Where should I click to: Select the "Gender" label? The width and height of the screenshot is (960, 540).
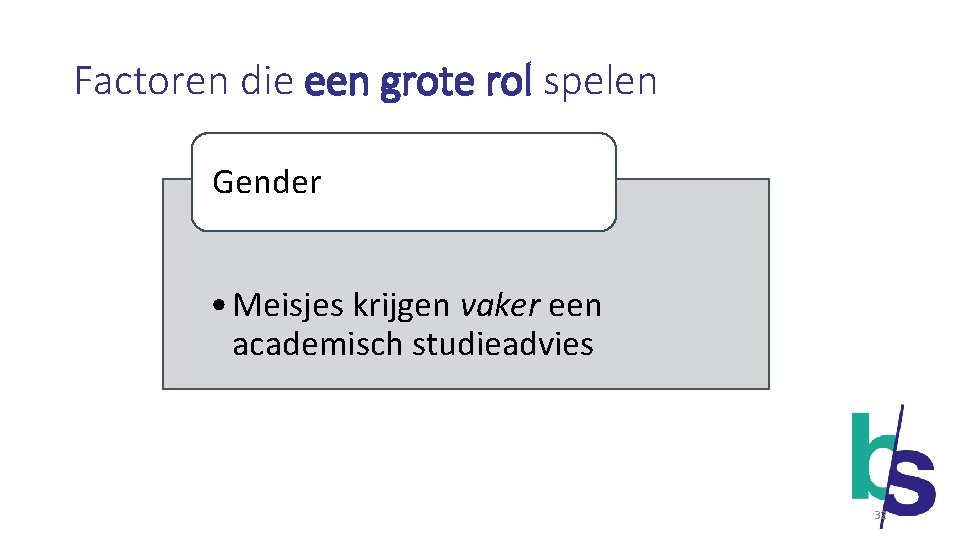267,183
